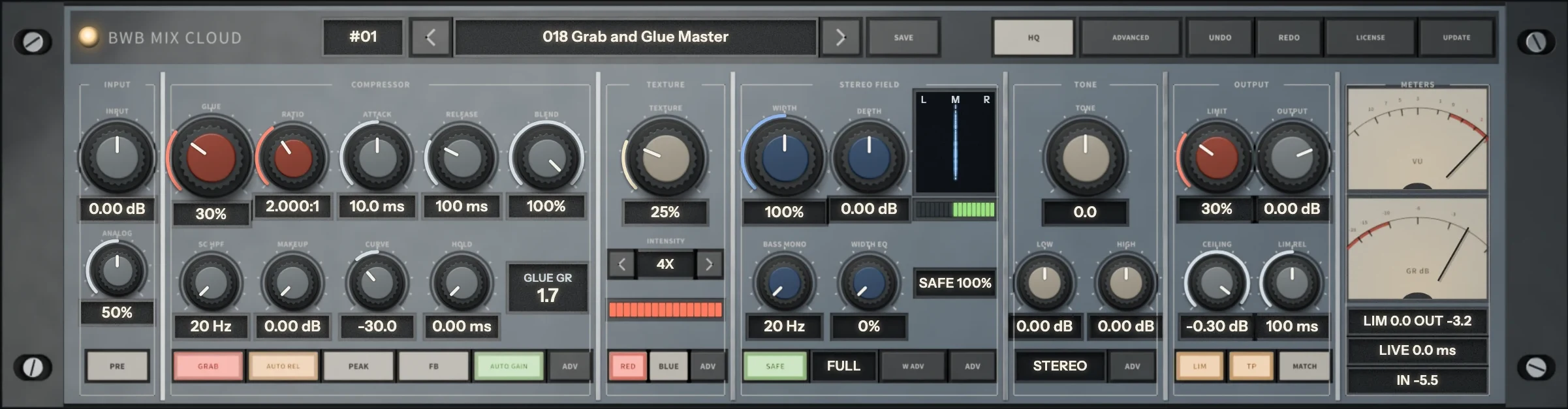Click the power lamp next to BWB MIX CLOUD

point(88,37)
